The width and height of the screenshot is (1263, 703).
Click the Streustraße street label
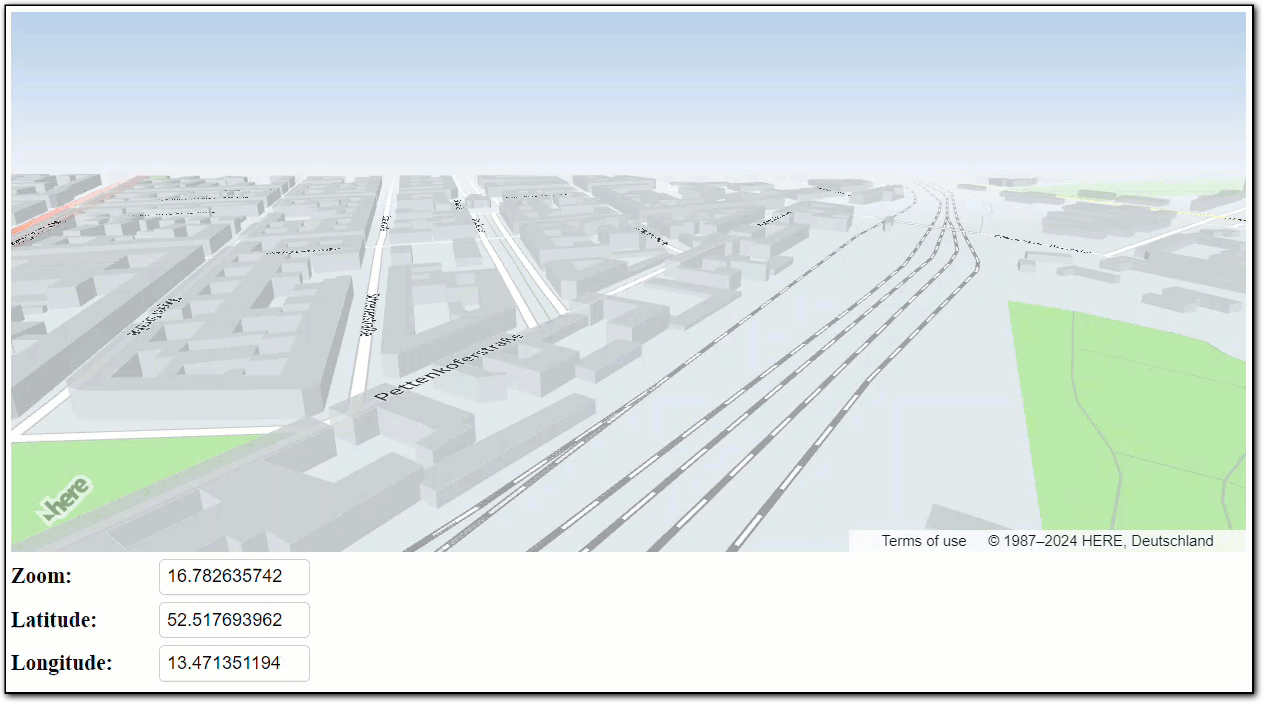pos(368,315)
